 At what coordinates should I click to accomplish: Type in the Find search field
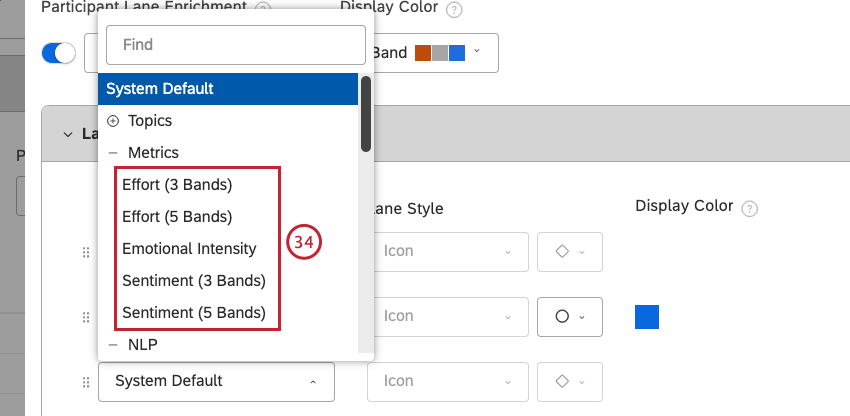click(236, 45)
